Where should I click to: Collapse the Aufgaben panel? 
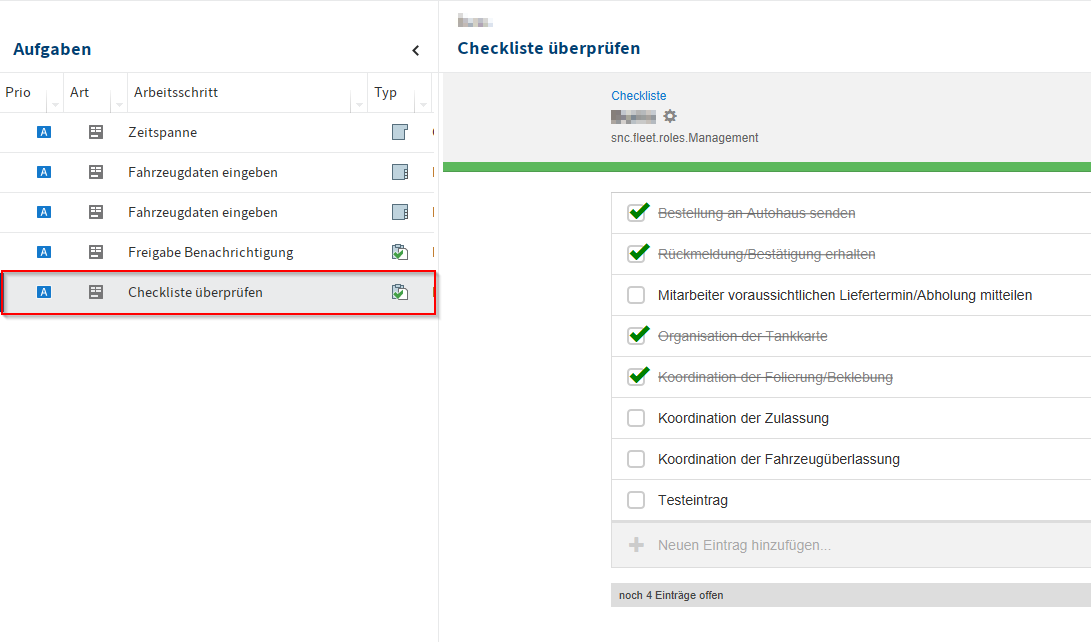pos(416,50)
